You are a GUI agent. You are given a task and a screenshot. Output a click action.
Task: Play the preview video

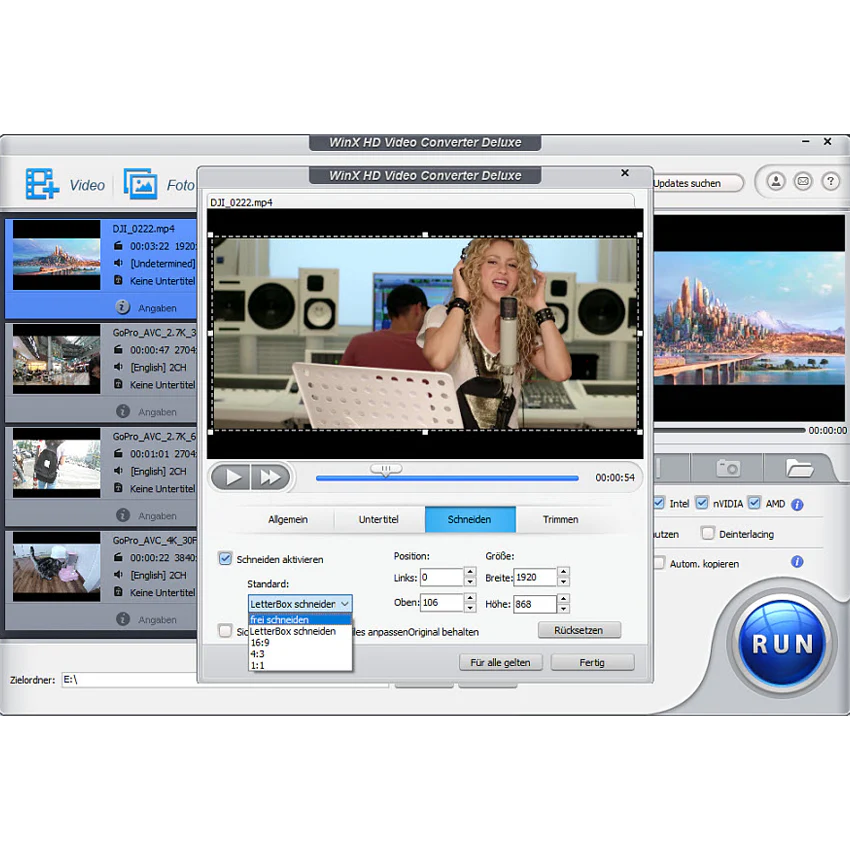tap(231, 478)
